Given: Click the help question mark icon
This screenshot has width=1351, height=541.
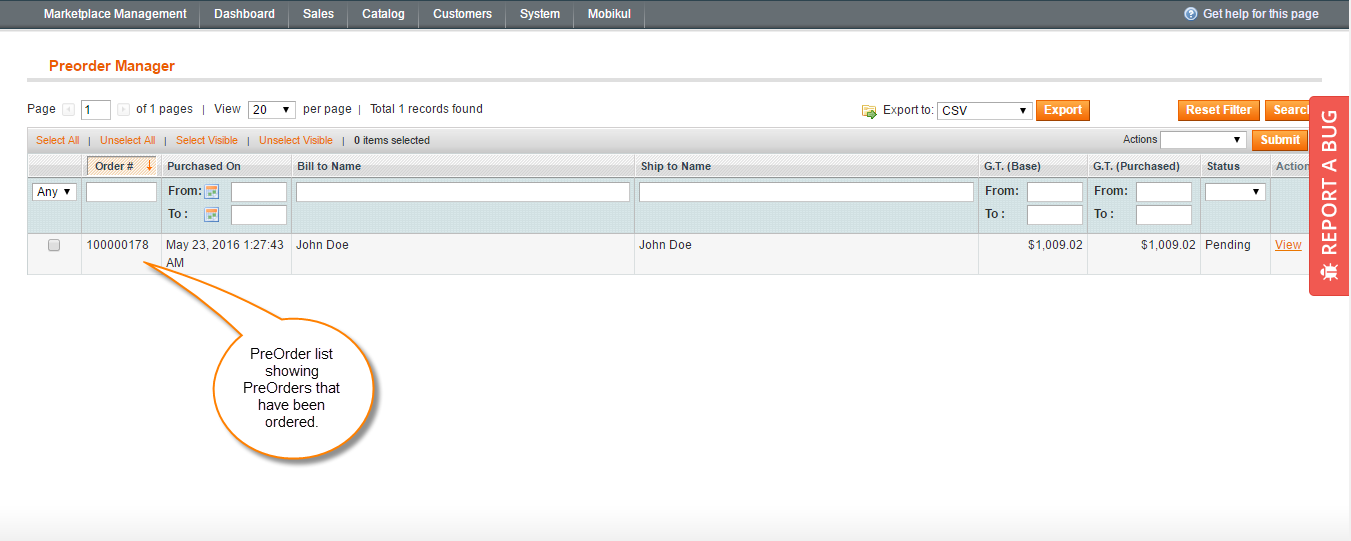Looking at the screenshot, I should pos(1190,14).
